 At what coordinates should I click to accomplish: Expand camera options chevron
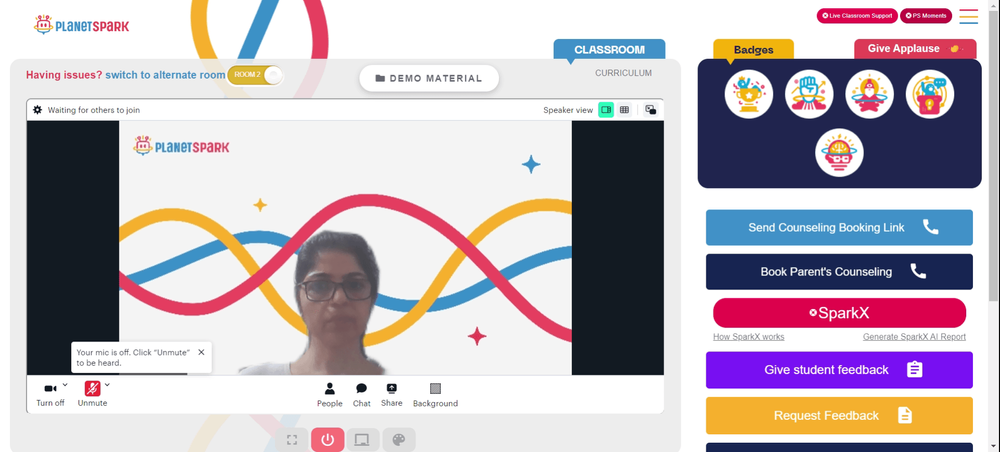pos(65,384)
